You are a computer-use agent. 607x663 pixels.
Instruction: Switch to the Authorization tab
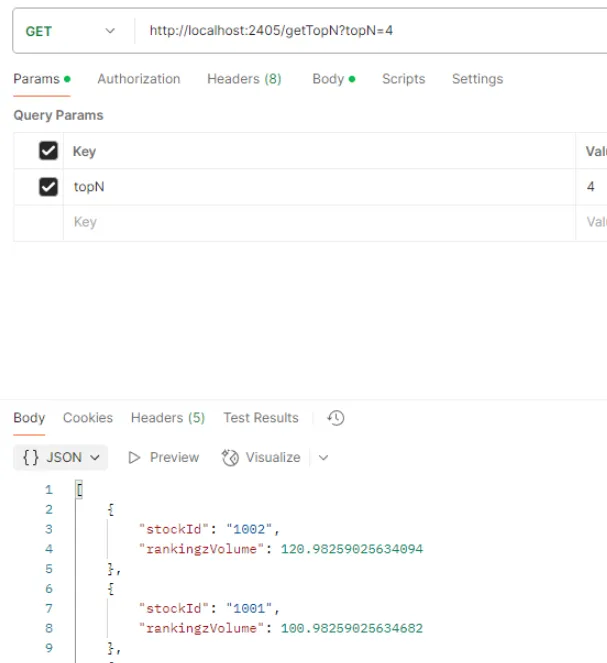click(139, 79)
